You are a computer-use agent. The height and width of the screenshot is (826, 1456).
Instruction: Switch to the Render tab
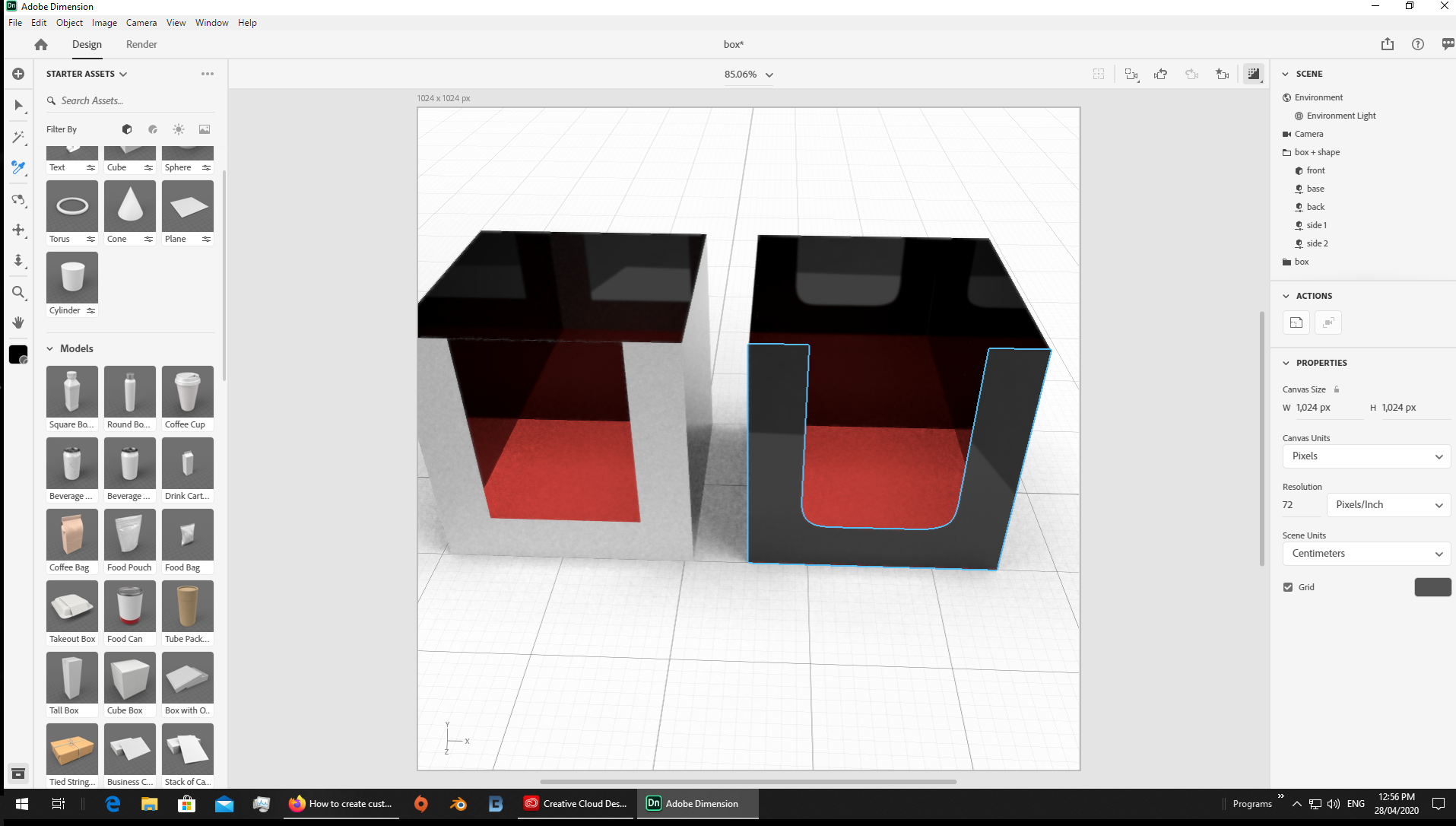[141, 44]
